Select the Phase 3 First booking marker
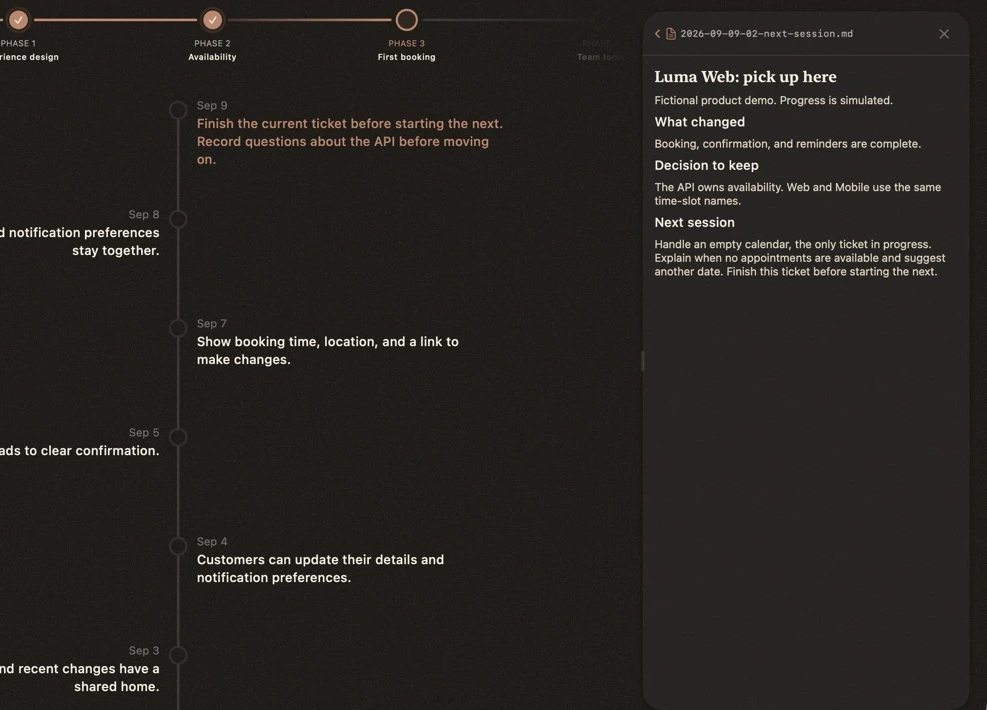Viewport: 987px width, 710px height. tap(407, 20)
